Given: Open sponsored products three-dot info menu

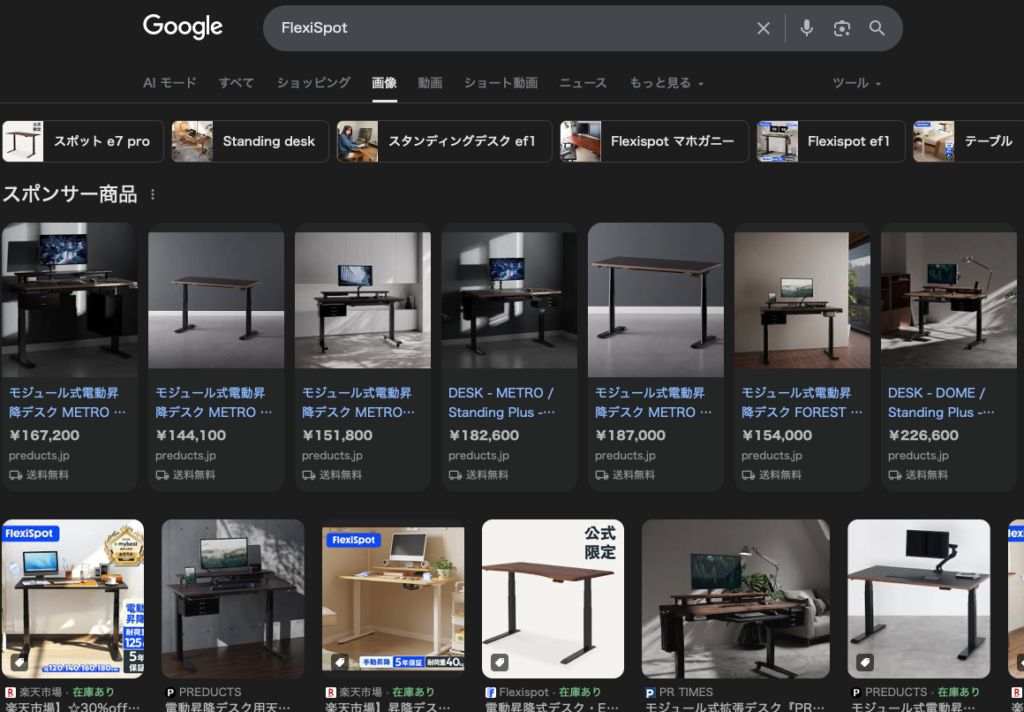Looking at the screenshot, I should click(x=153, y=195).
